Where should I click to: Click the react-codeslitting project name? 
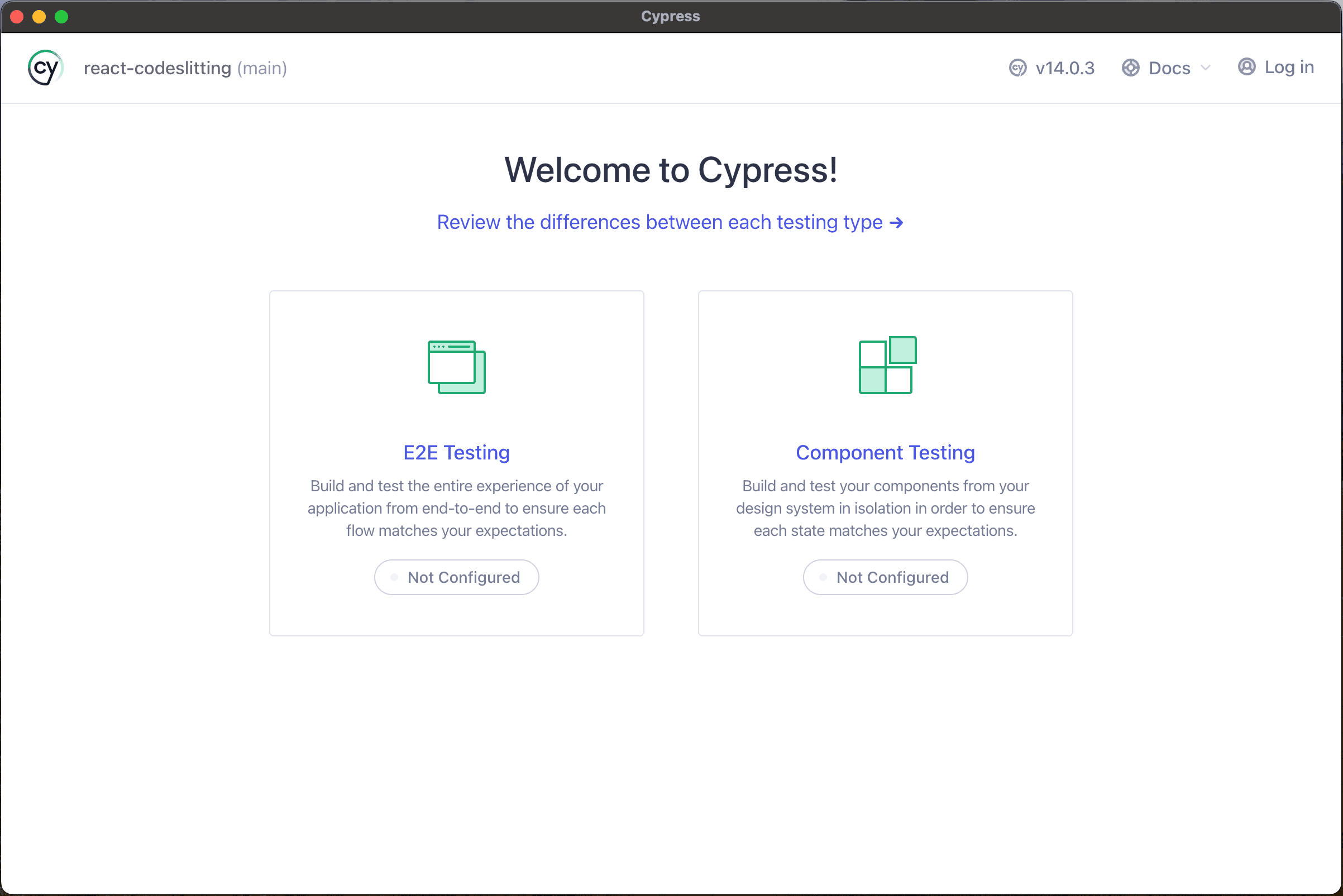point(157,68)
